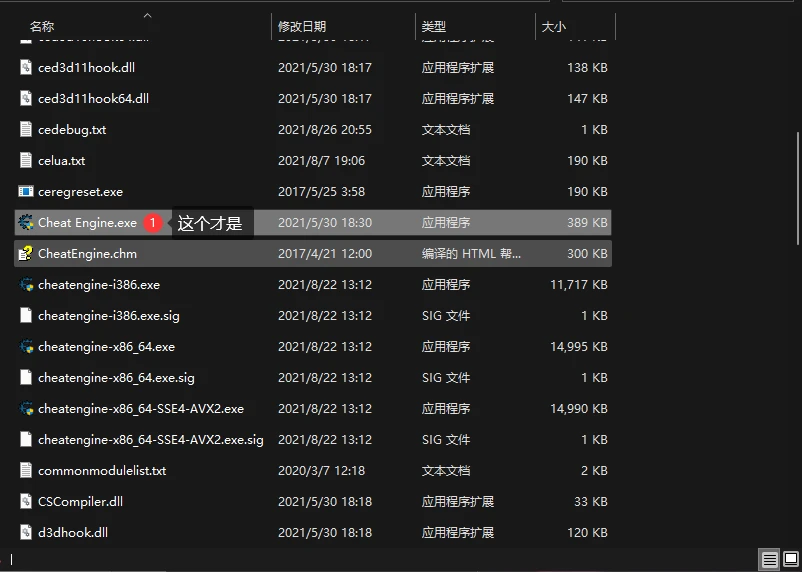Click date 2017/4/21 12:00 of CheatEngine.chm

[x=325, y=253]
